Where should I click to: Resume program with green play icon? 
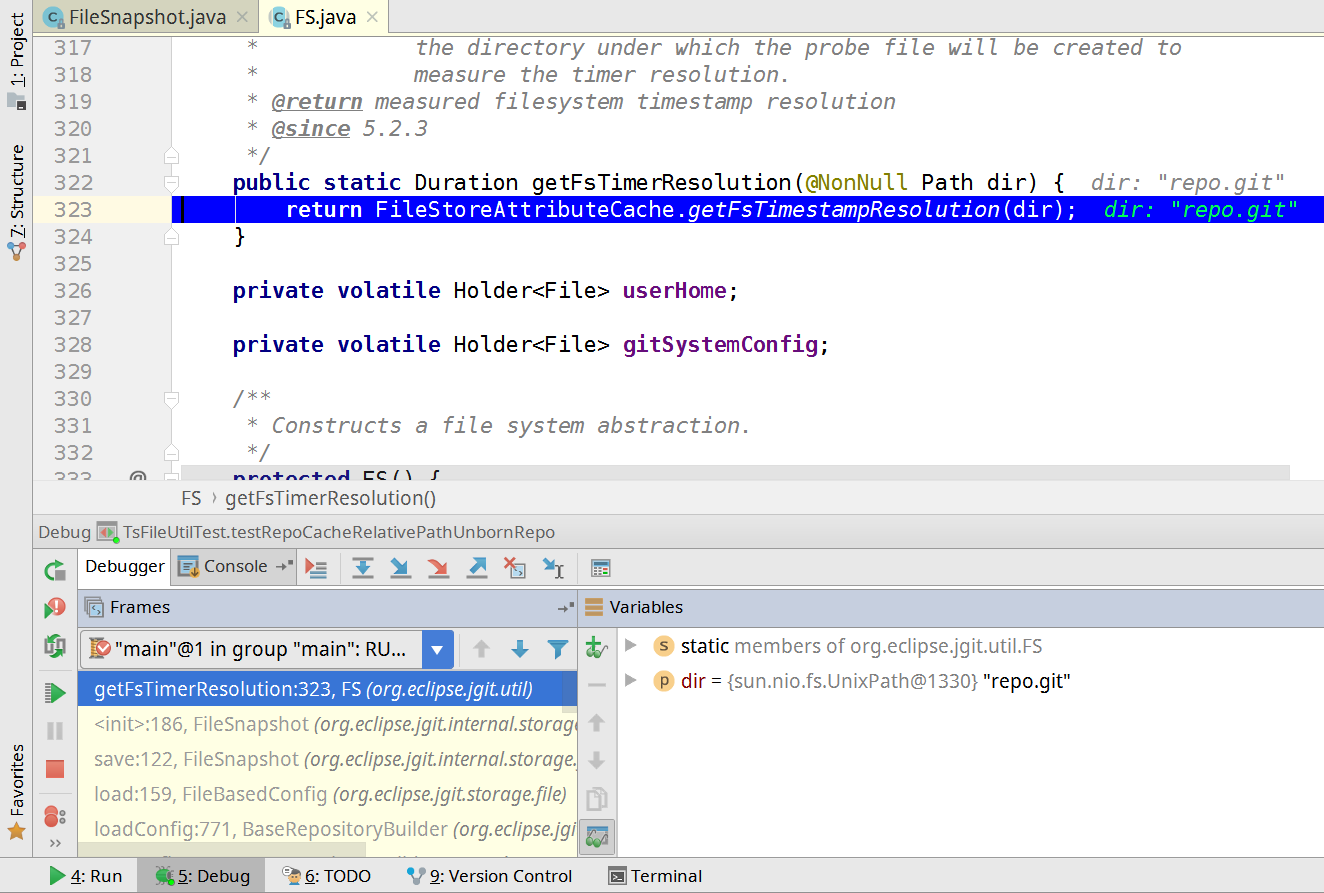pos(55,692)
